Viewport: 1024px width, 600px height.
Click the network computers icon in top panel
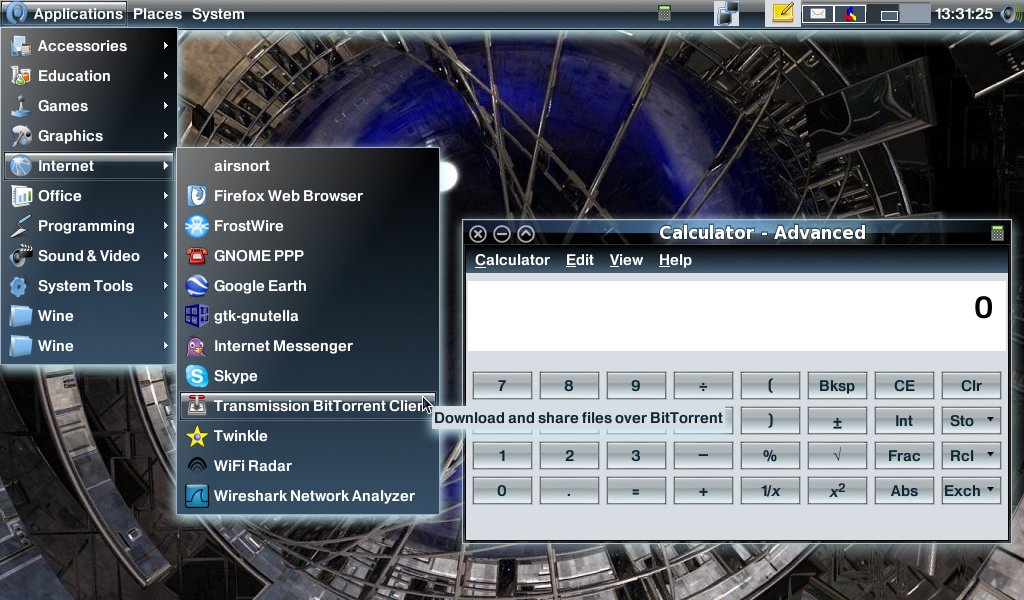tap(726, 14)
